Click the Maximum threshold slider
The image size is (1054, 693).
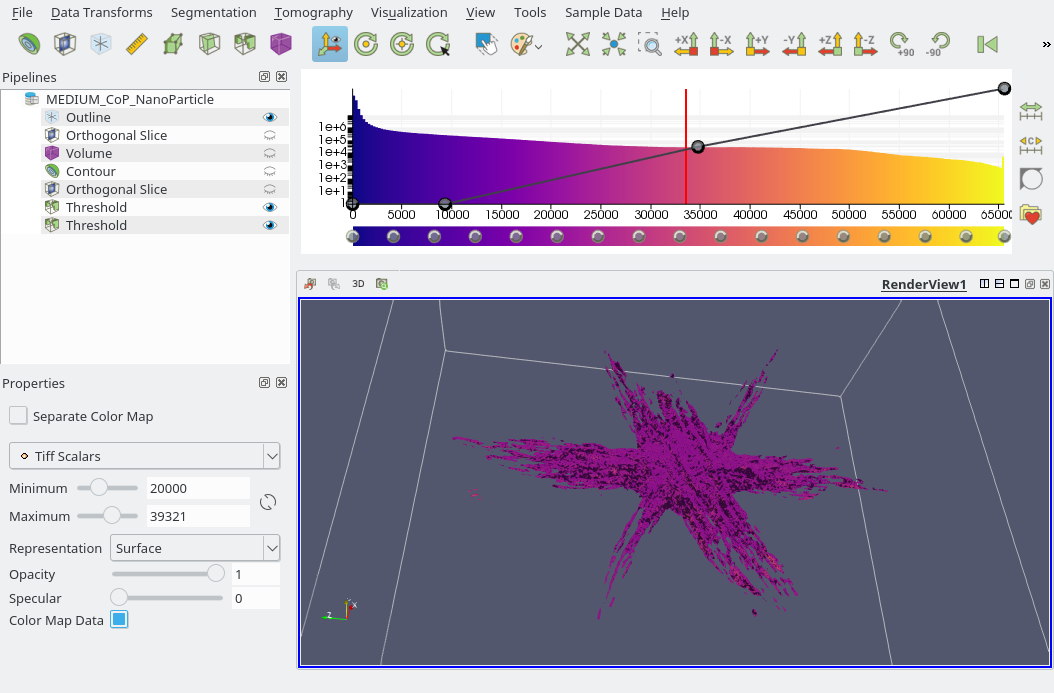108,516
